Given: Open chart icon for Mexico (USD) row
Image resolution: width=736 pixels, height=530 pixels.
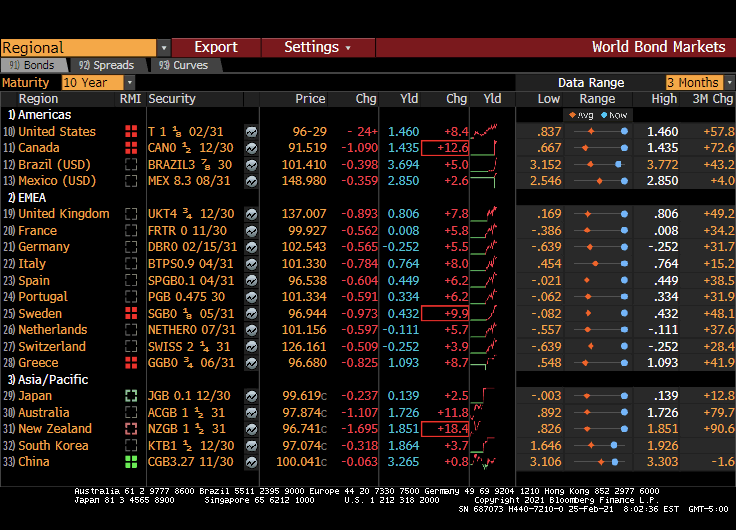Looking at the screenshot, I should [x=252, y=181].
